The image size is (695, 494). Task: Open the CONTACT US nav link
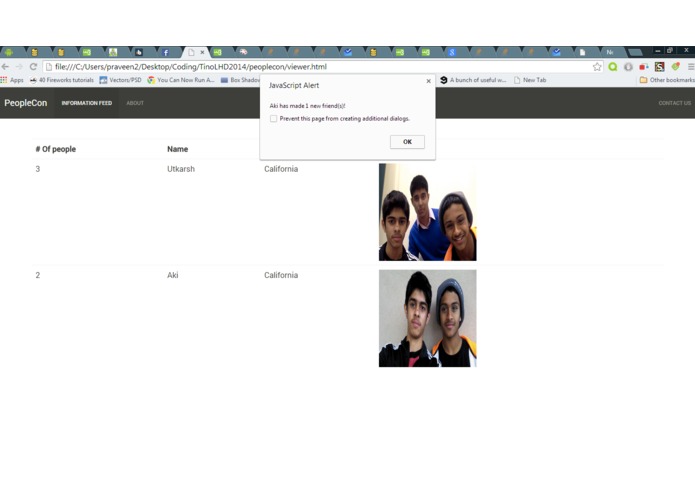(675, 103)
